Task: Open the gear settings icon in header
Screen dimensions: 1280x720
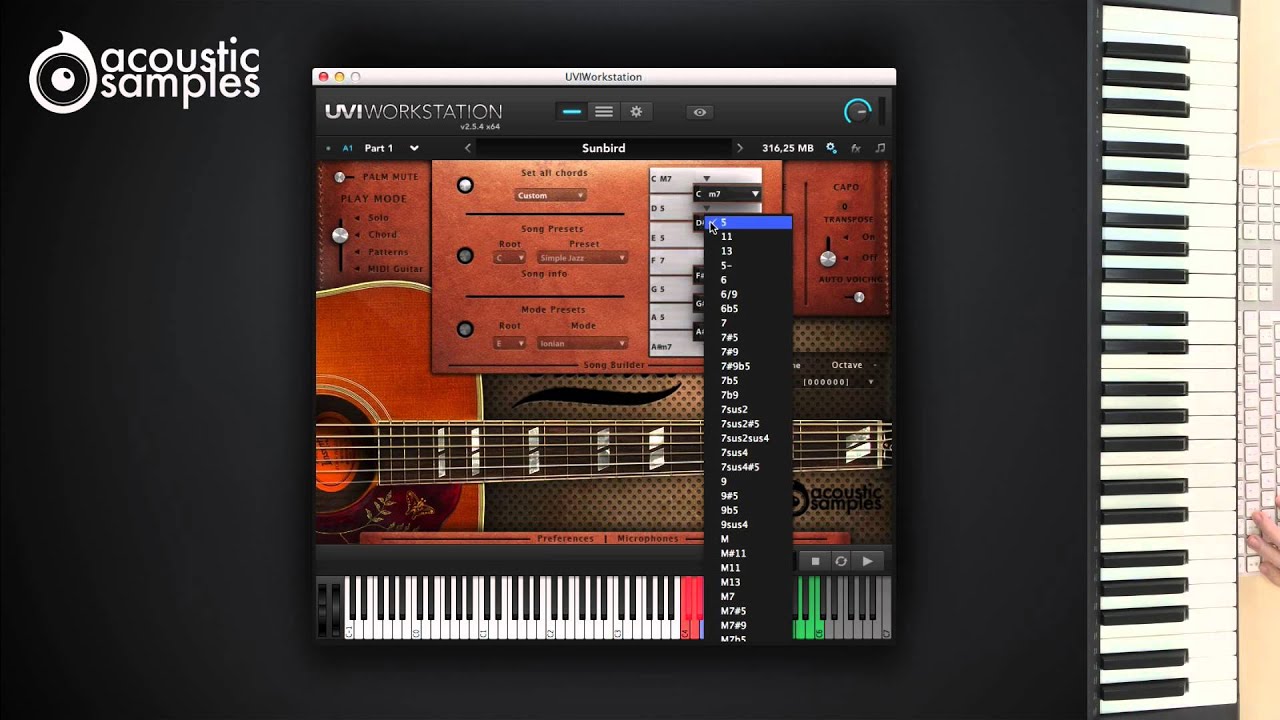Action: pos(635,112)
